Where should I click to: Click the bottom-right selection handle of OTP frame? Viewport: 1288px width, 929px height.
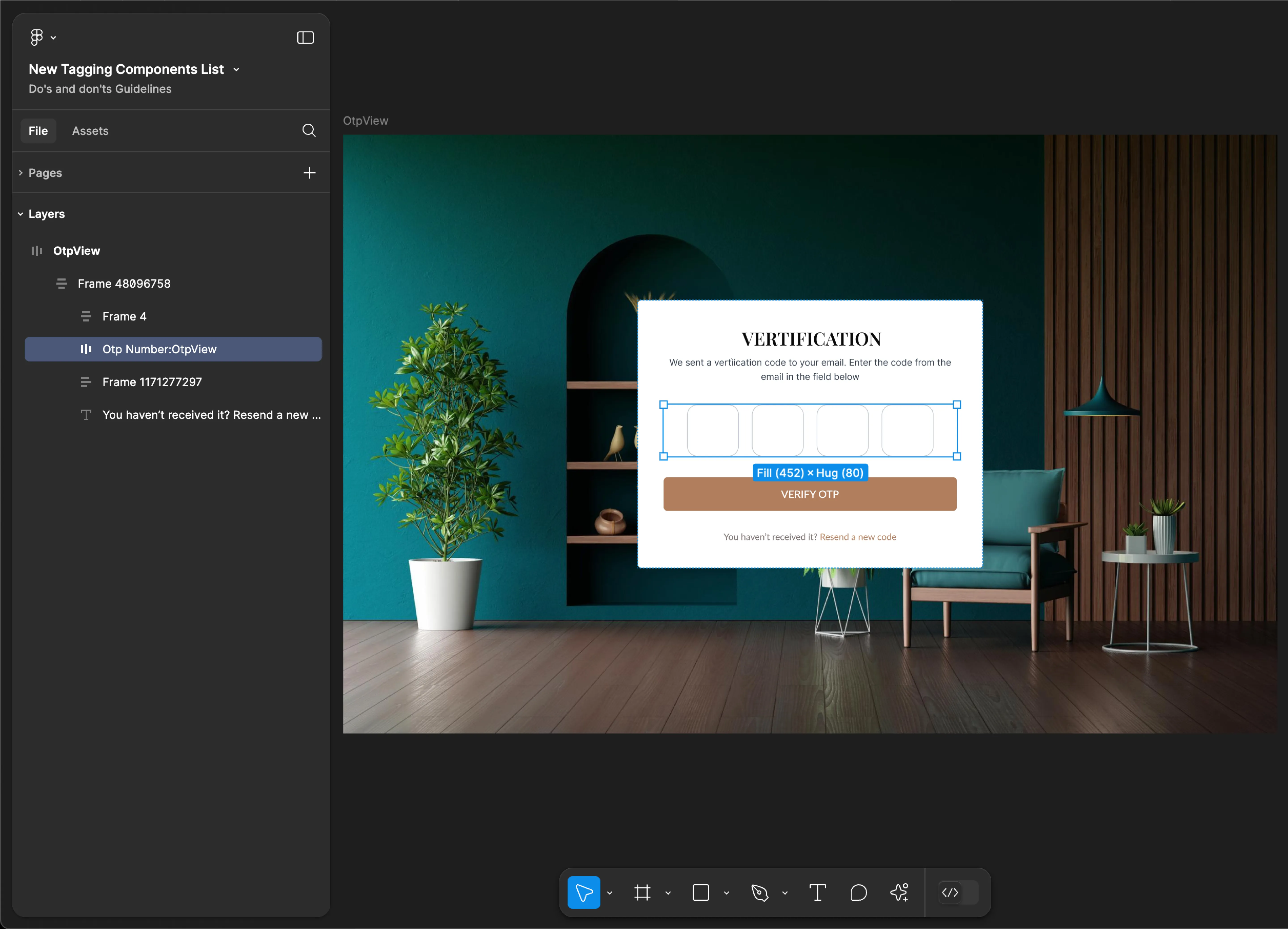(957, 456)
